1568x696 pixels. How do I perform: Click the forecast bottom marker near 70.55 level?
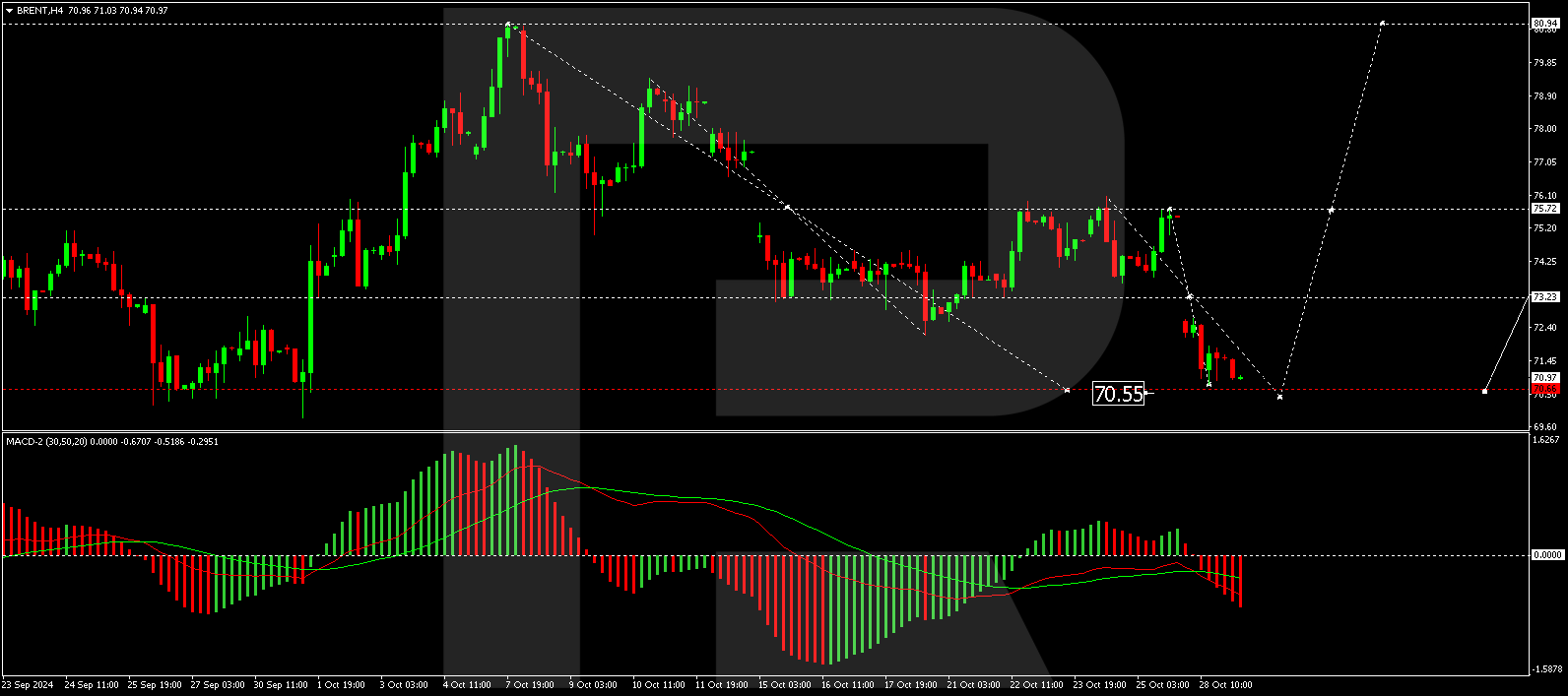1279,396
